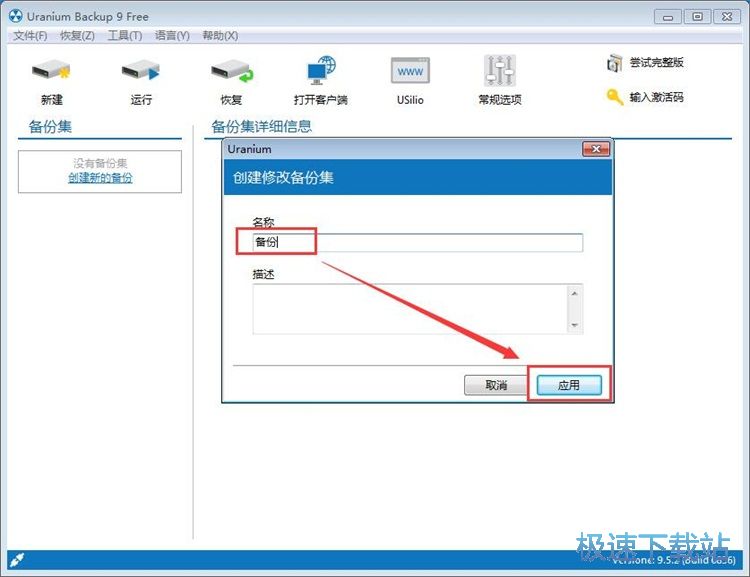Open the 帮助(X) menu
The width and height of the screenshot is (750, 577).
pos(220,35)
